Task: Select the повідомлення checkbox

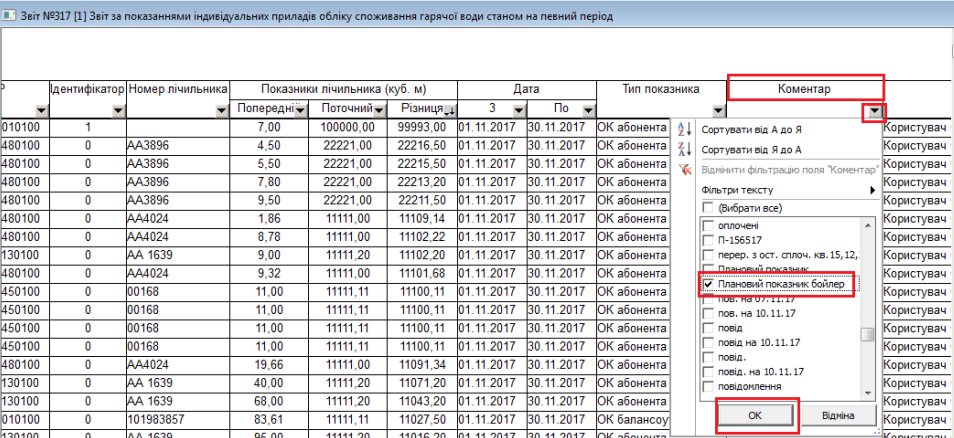Action: pyautogui.click(x=709, y=386)
